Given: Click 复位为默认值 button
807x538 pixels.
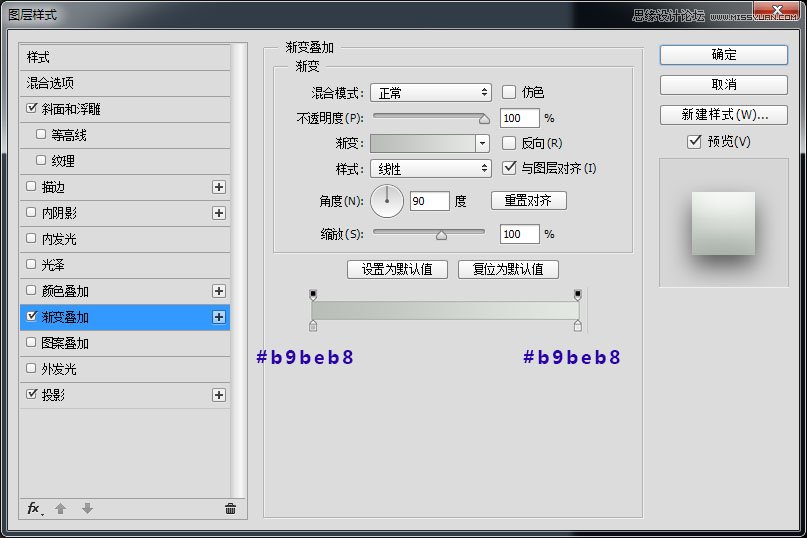Looking at the screenshot, I should coord(508,269).
